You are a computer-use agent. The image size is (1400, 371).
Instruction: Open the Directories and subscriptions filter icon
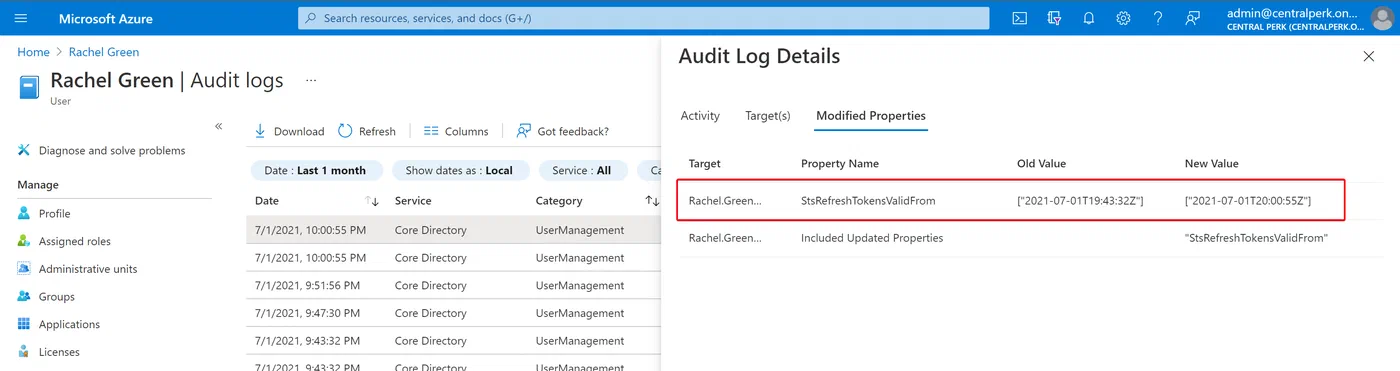coord(1054,18)
